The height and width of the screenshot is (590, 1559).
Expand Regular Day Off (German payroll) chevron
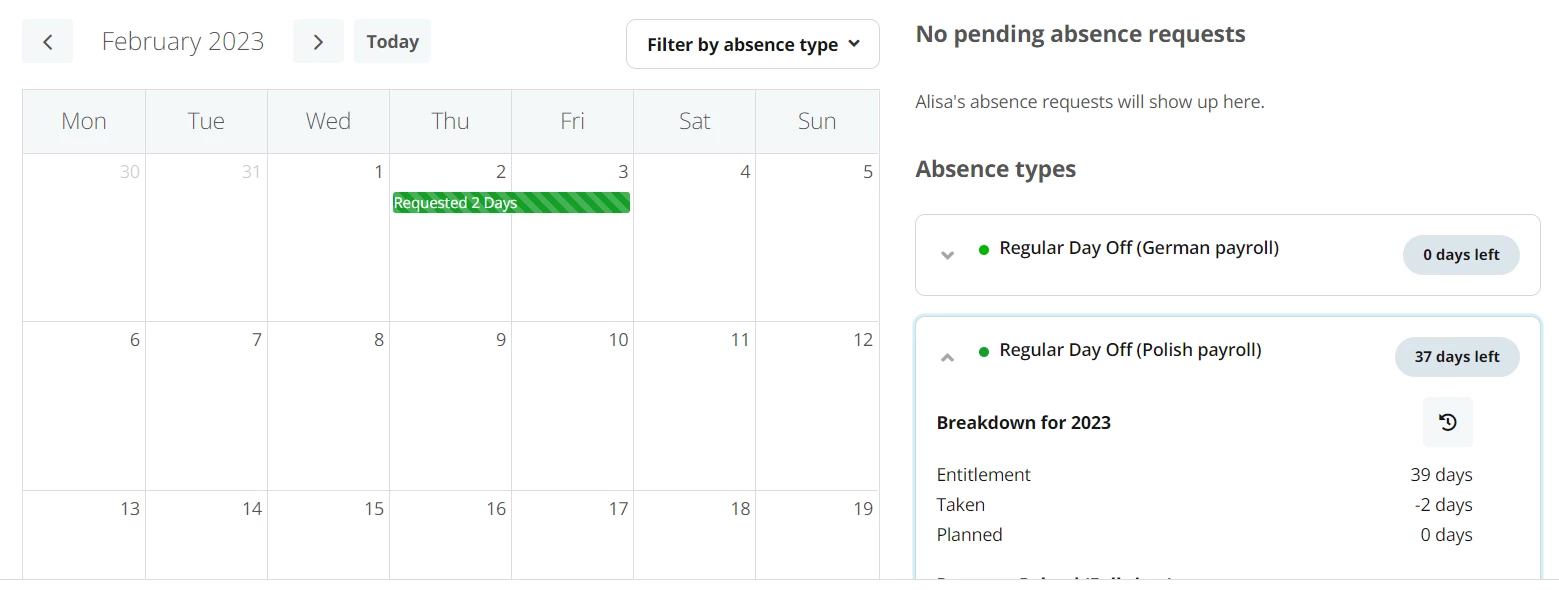[x=948, y=255]
